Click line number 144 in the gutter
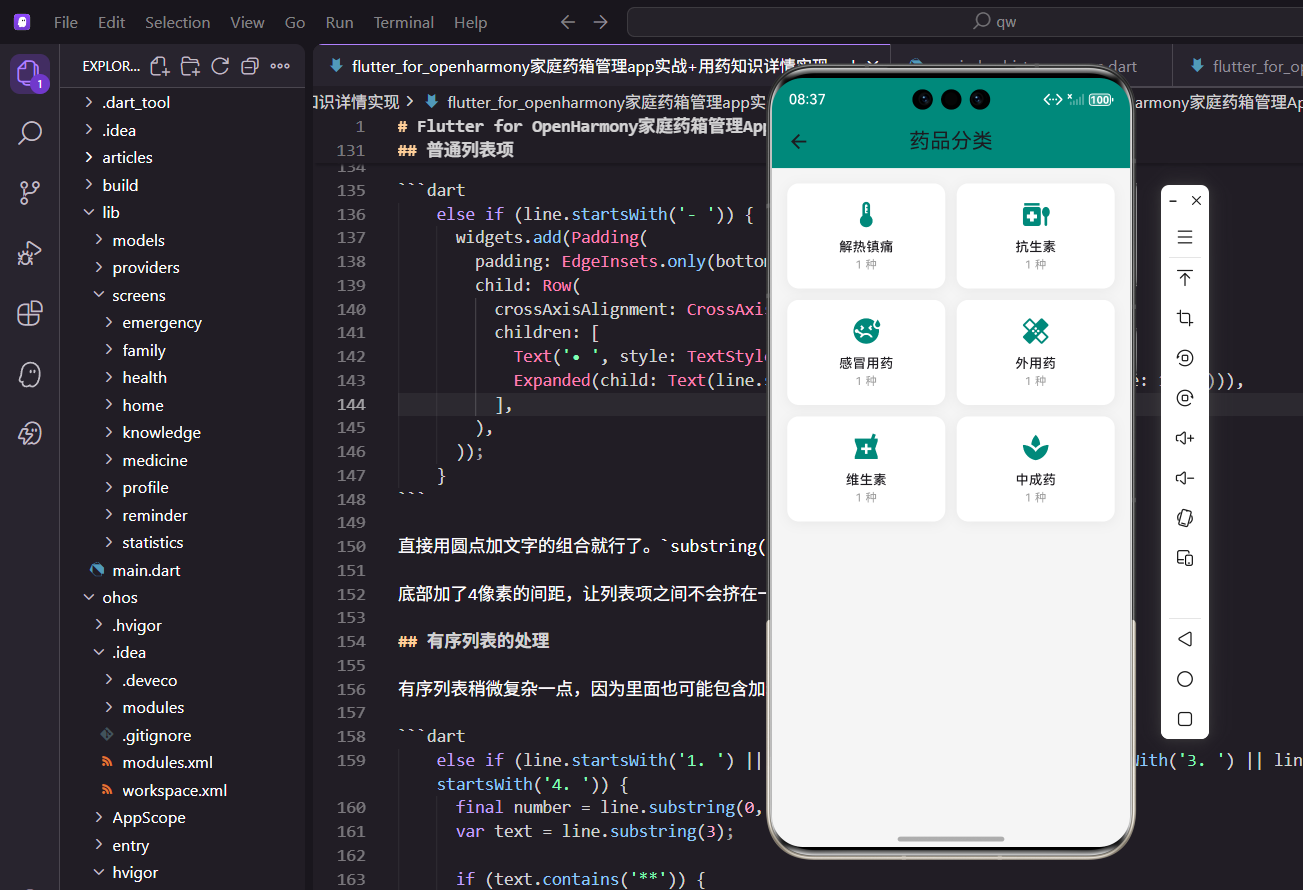The image size is (1303, 890). point(351,404)
